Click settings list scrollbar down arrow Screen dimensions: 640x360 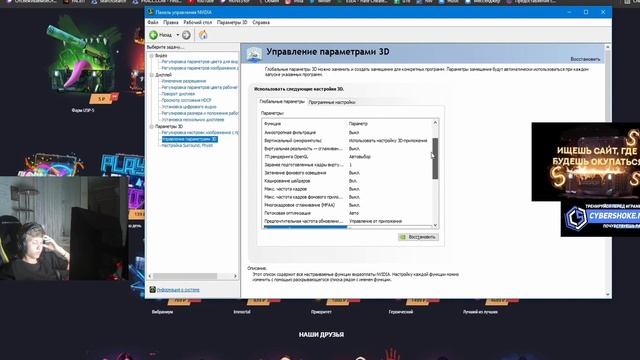coord(435,225)
